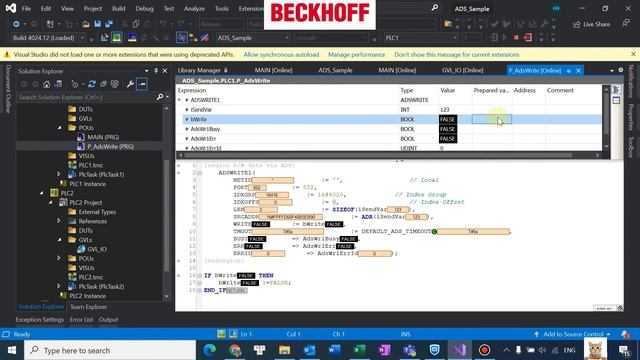Open Word from the taskbar

click(334, 350)
